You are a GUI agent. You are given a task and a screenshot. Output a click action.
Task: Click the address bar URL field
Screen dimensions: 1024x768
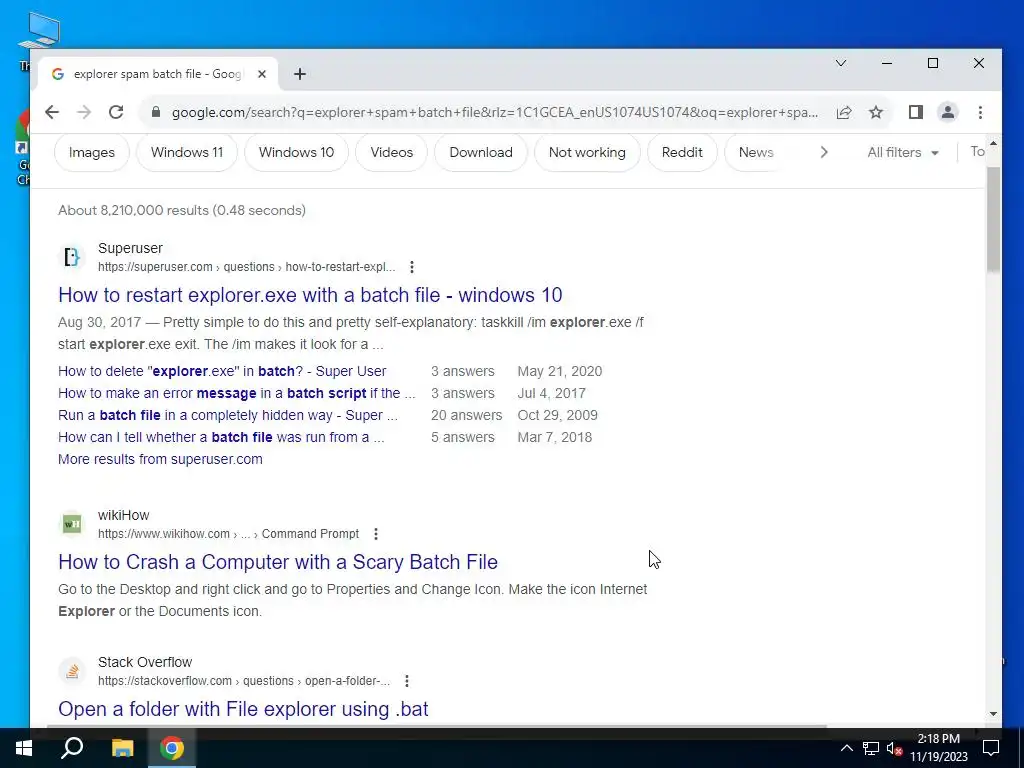[494, 112]
